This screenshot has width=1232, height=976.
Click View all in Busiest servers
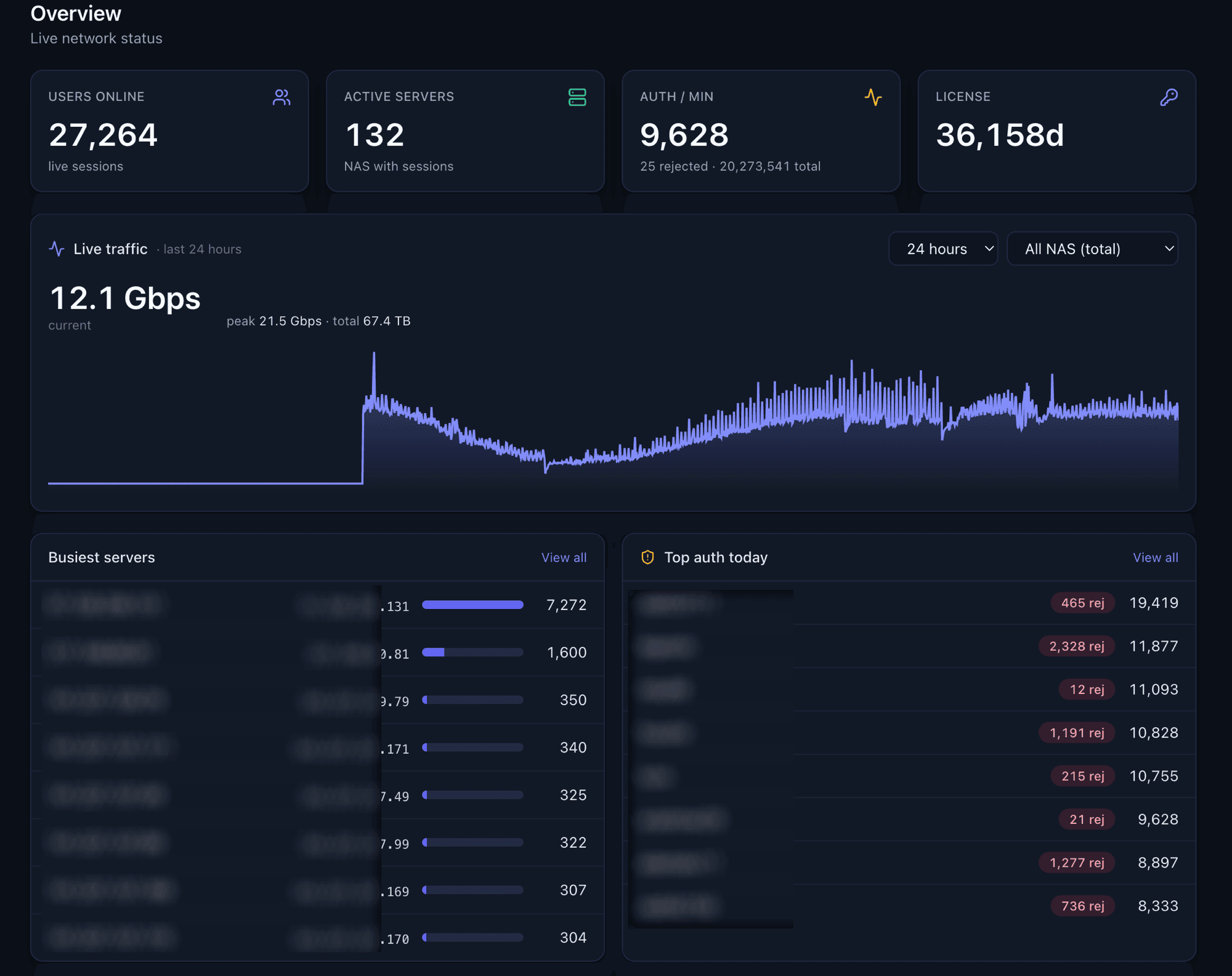pos(564,557)
